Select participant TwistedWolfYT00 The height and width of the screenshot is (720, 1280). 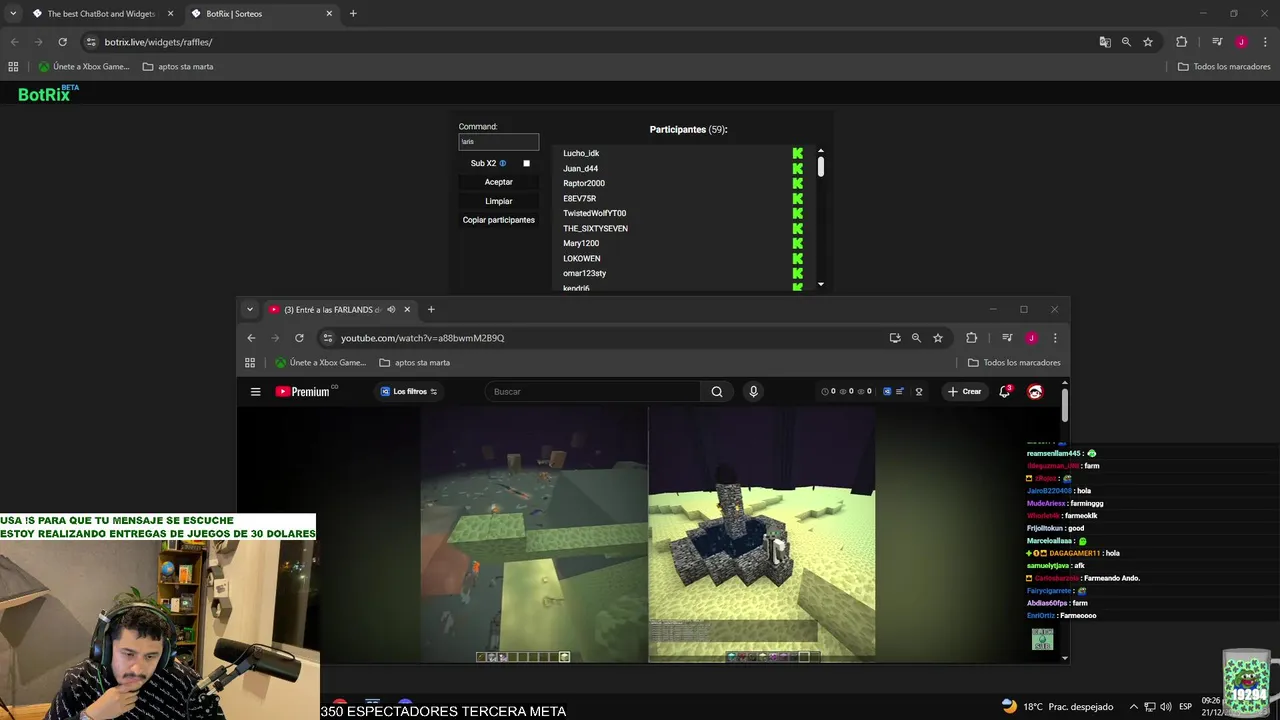(x=595, y=213)
